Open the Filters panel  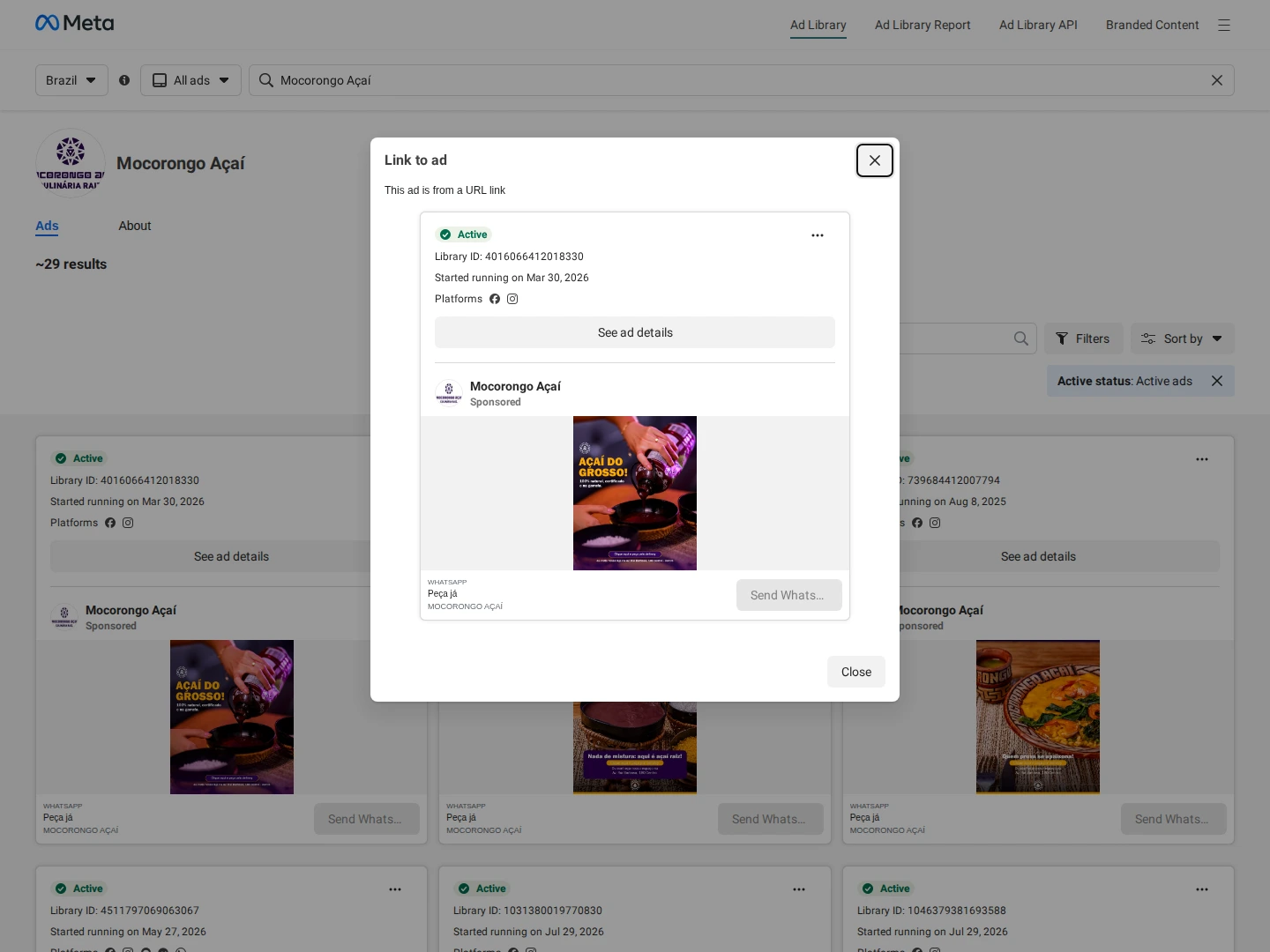click(x=1083, y=338)
